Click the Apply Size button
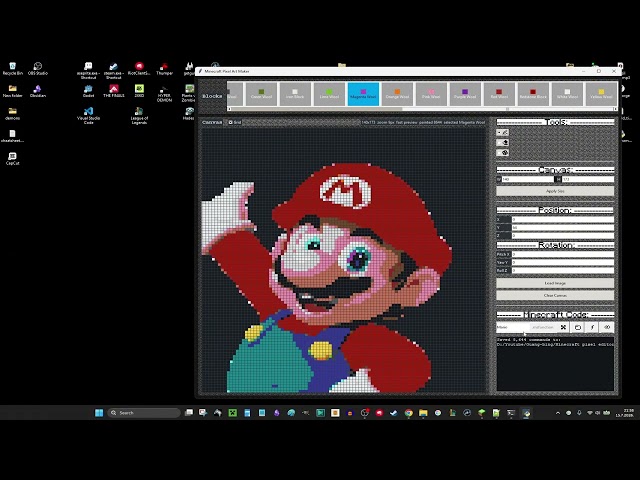Screen dimensions: 640x480 pos(555,191)
